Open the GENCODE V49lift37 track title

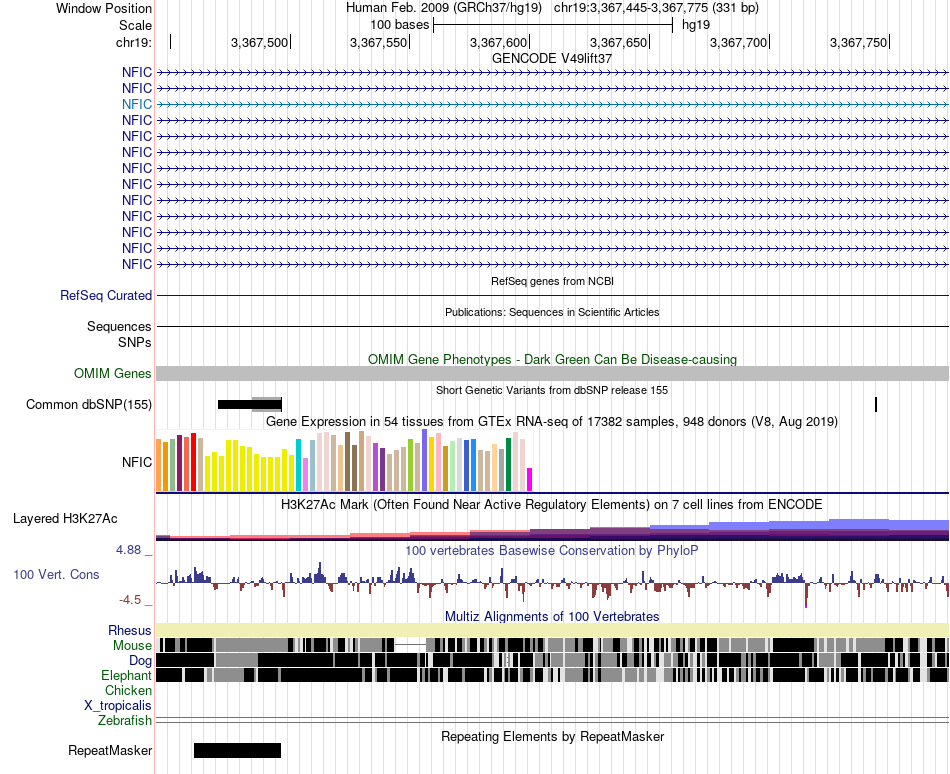[x=551, y=59]
